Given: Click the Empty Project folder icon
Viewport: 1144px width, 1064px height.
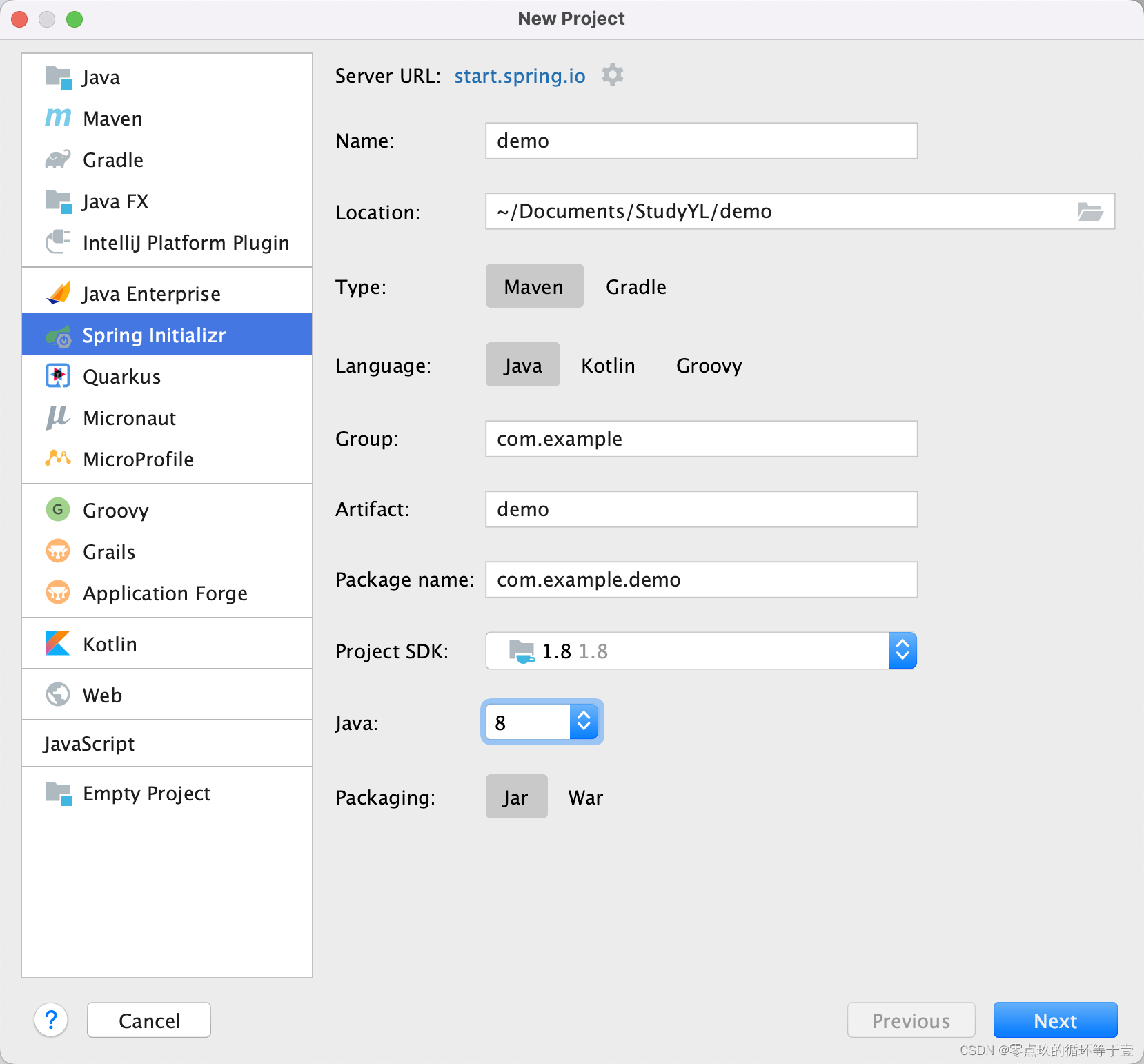Looking at the screenshot, I should (59, 794).
